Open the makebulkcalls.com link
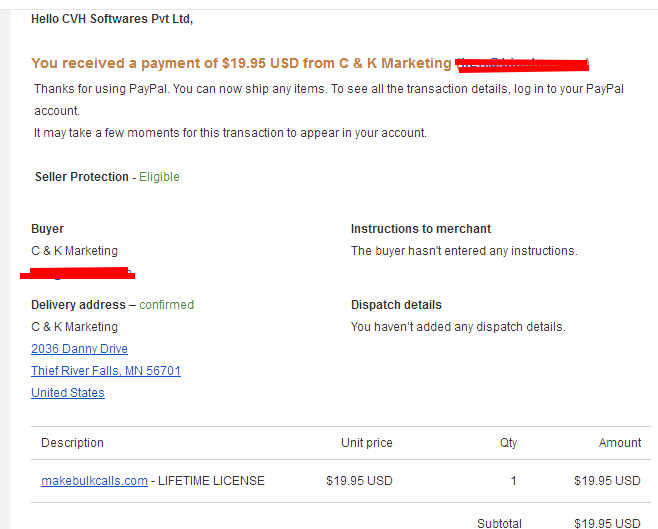This screenshot has width=658, height=529. [94, 481]
